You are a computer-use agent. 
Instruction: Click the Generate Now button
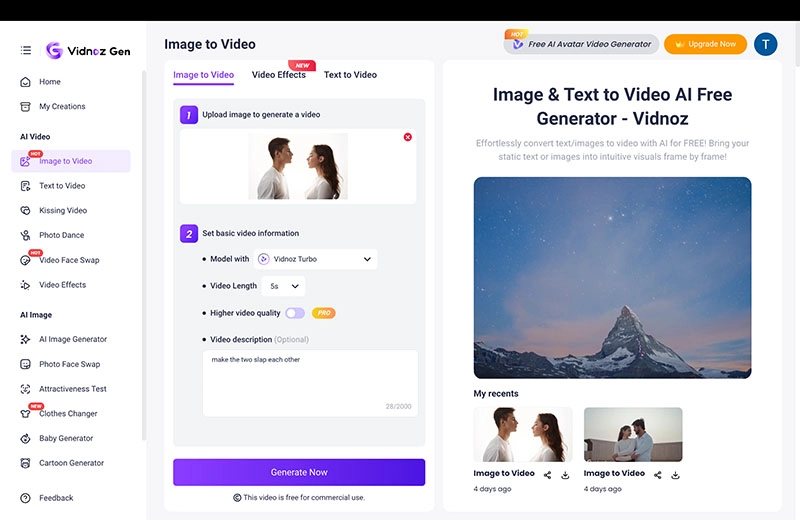299,473
